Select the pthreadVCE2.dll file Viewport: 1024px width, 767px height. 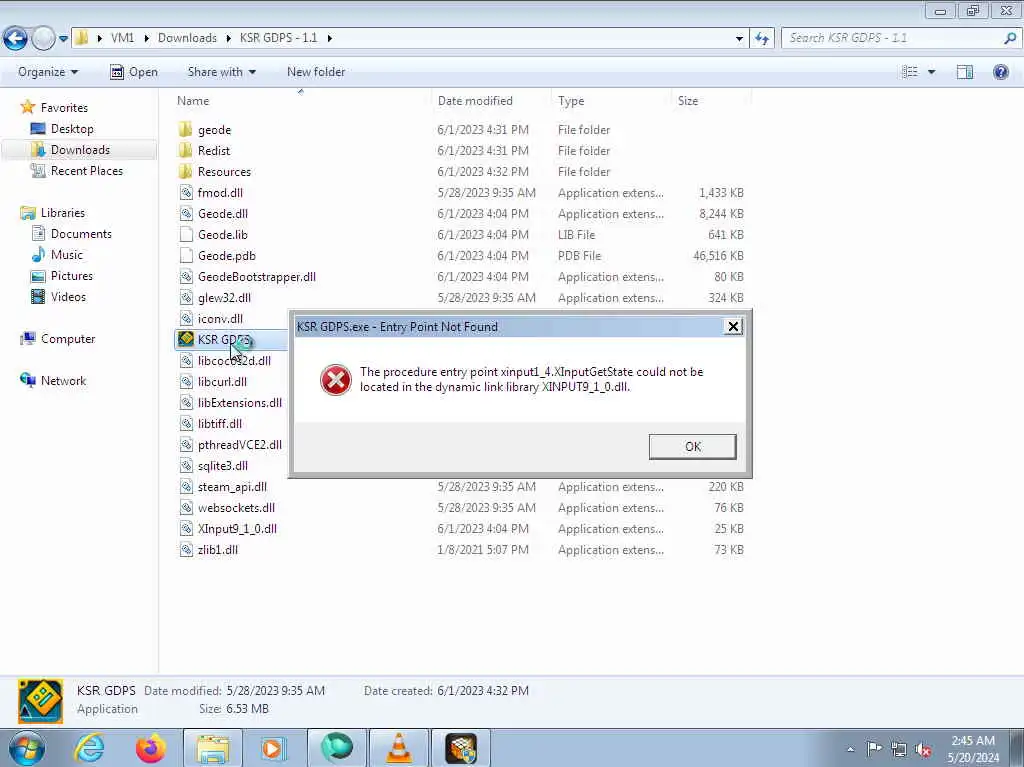pos(240,444)
